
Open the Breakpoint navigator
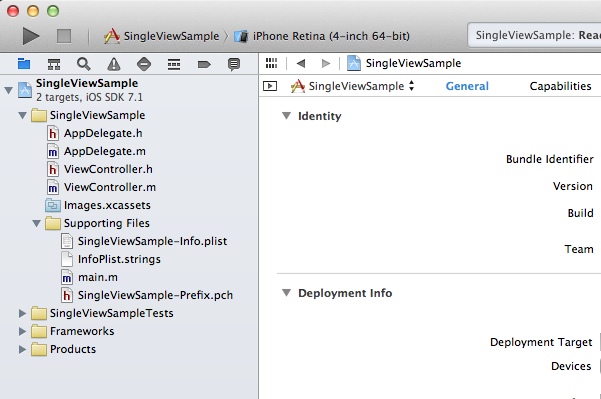click(x=204, y=64)
